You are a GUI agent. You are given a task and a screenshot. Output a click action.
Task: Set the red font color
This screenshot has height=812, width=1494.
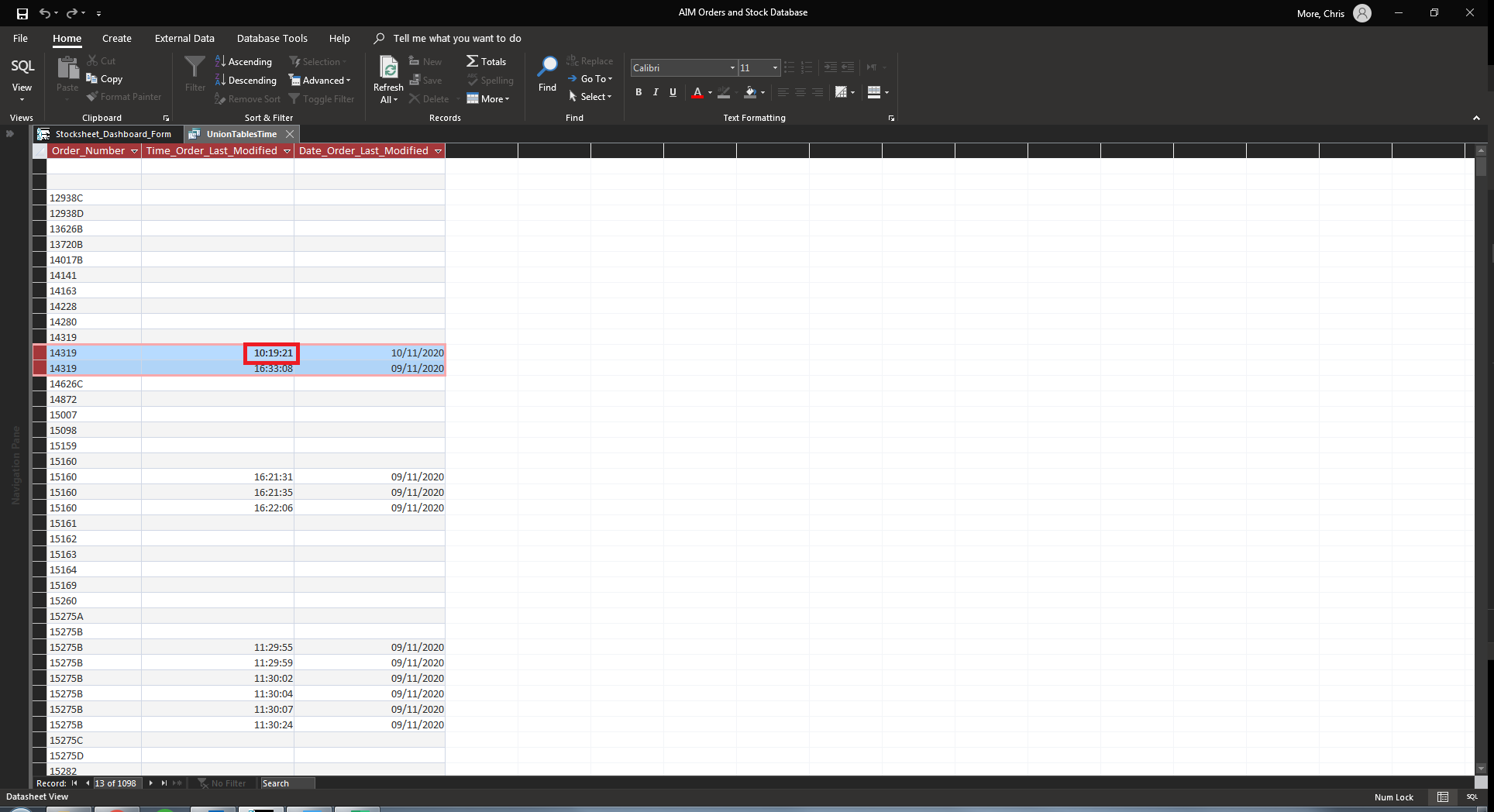(697, 92)
